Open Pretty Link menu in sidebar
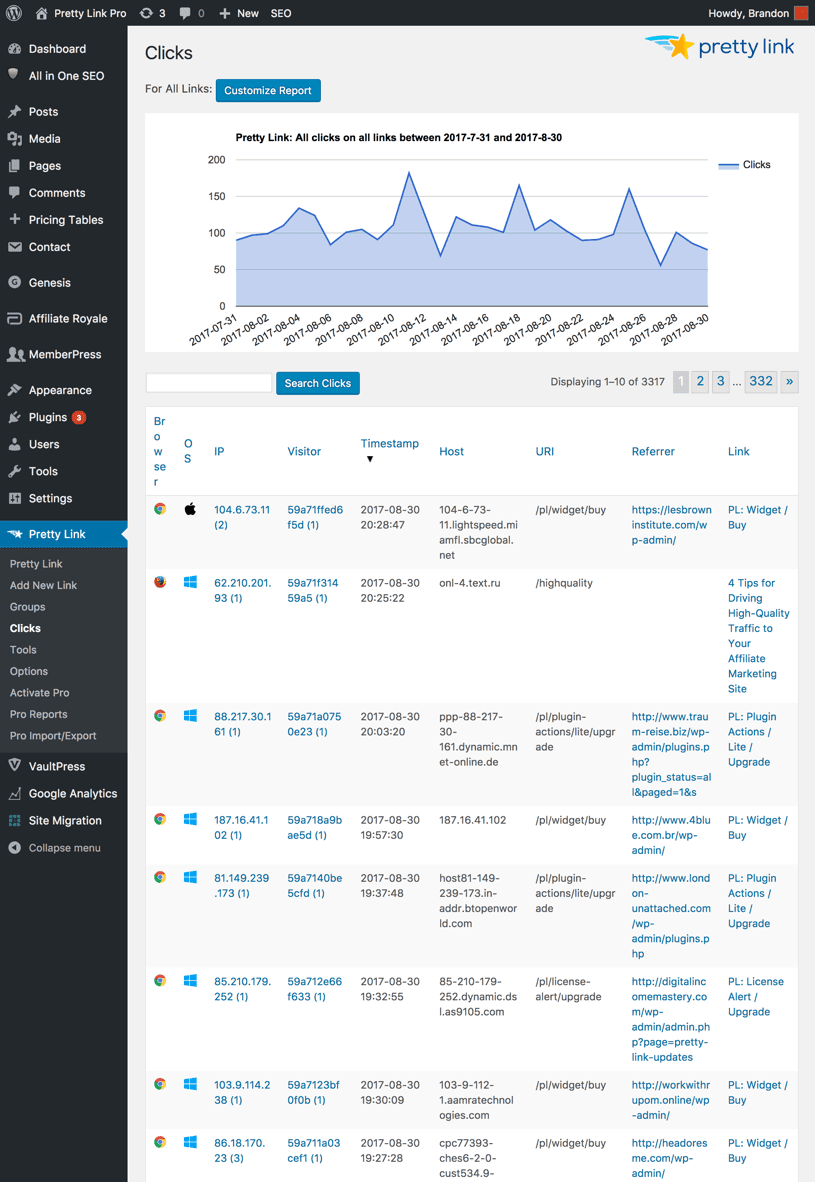Image resolution: width=815 pixels, height=1182 pixels. (63, 534)
